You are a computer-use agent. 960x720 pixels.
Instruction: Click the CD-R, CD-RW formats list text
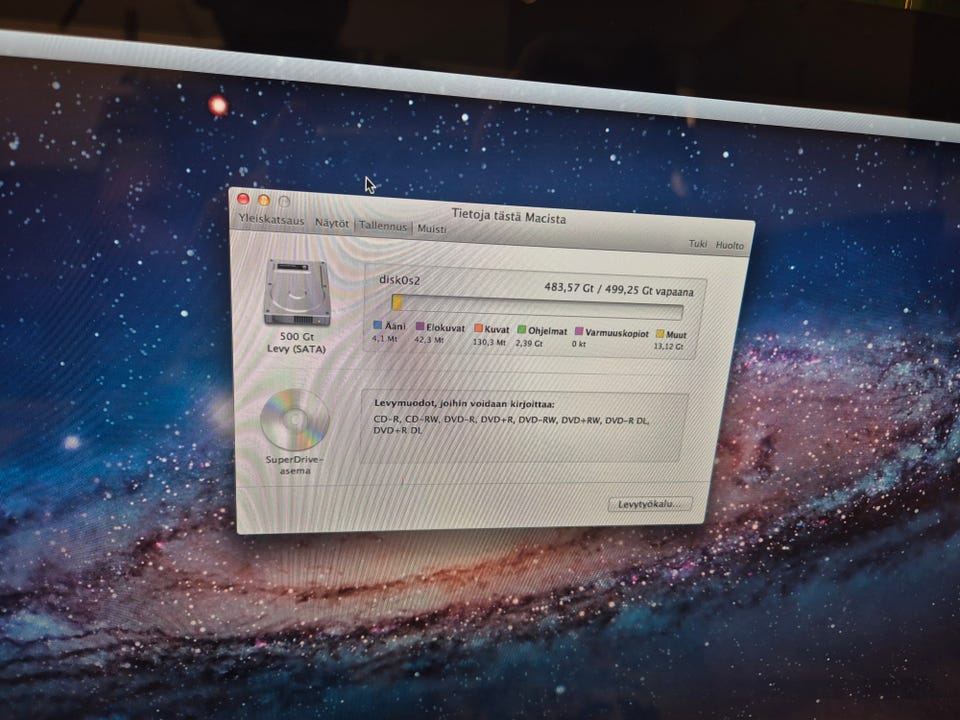click(x=511, y=425)
